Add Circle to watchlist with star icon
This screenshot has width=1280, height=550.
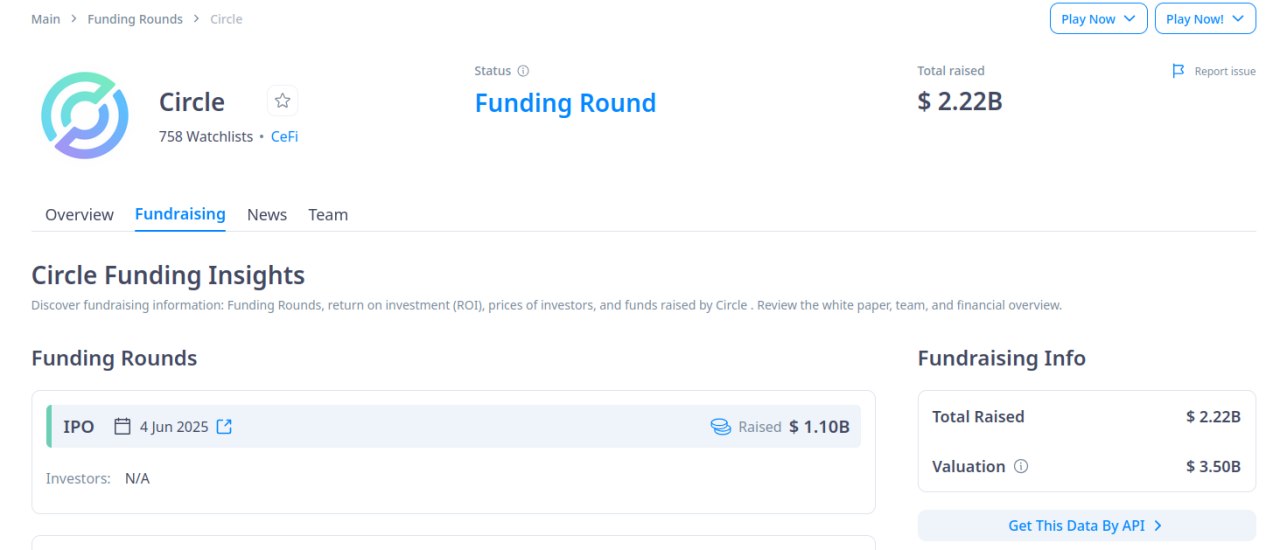[x=283, y=101]
